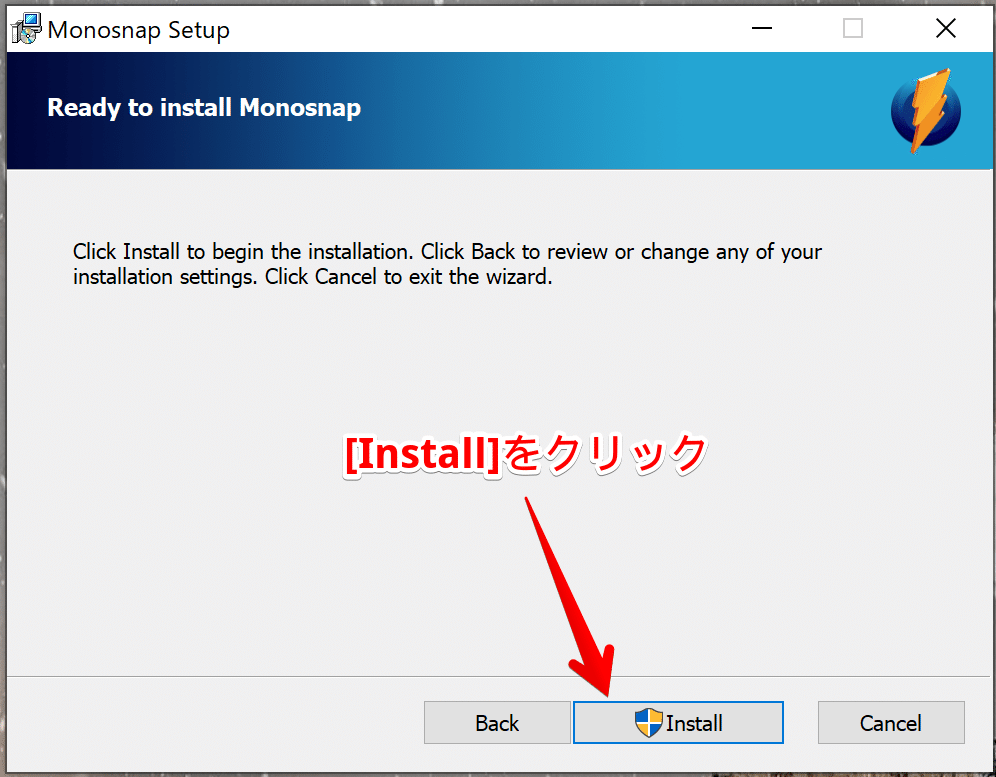Viewport: 996px width, 777px height.
Task: Start installation with the Install button
Action: [x=678, y=722]
